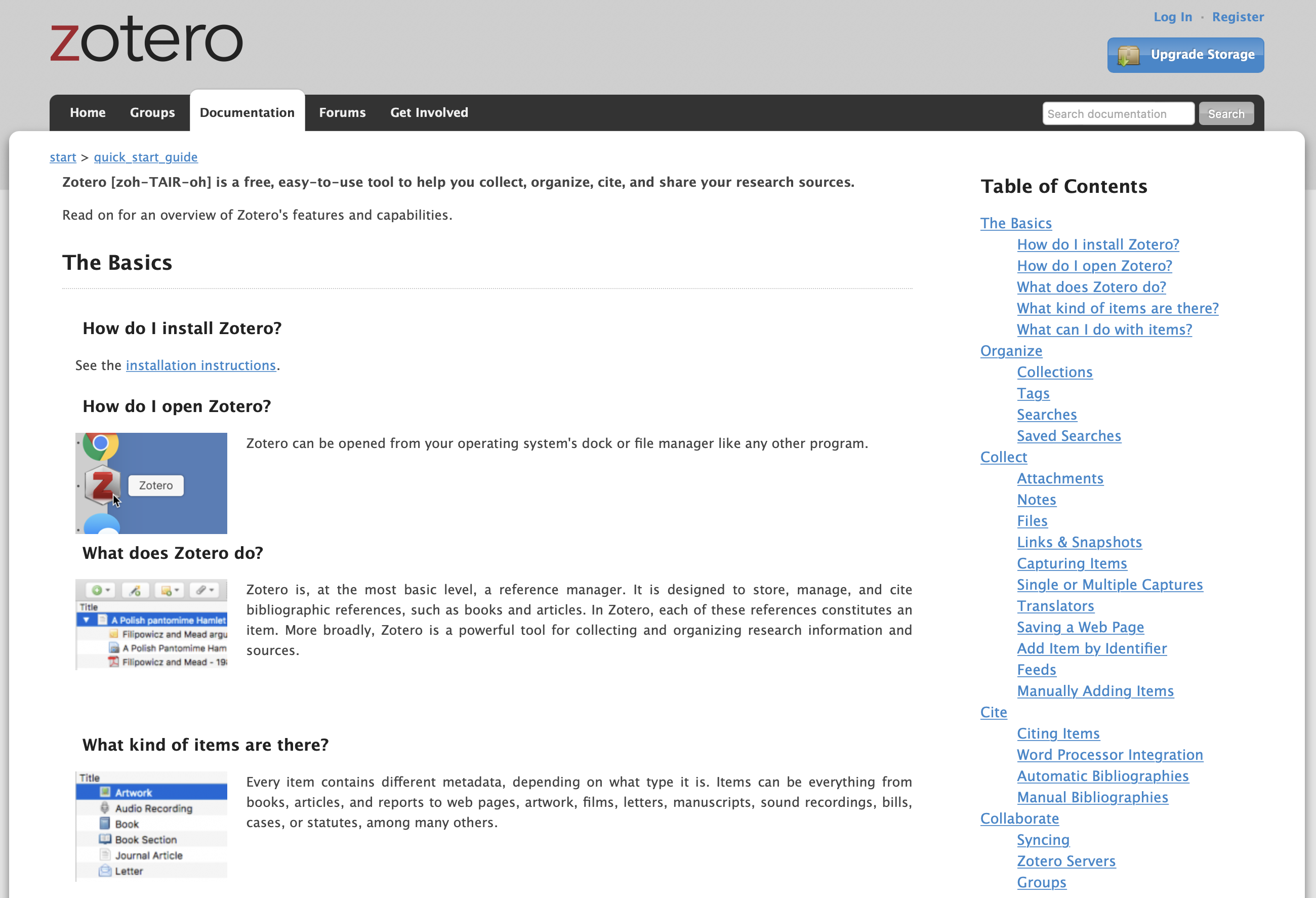Click the Collections link in Table of Contents
Screen dimensions: 1316x898
coord(1055,371)
